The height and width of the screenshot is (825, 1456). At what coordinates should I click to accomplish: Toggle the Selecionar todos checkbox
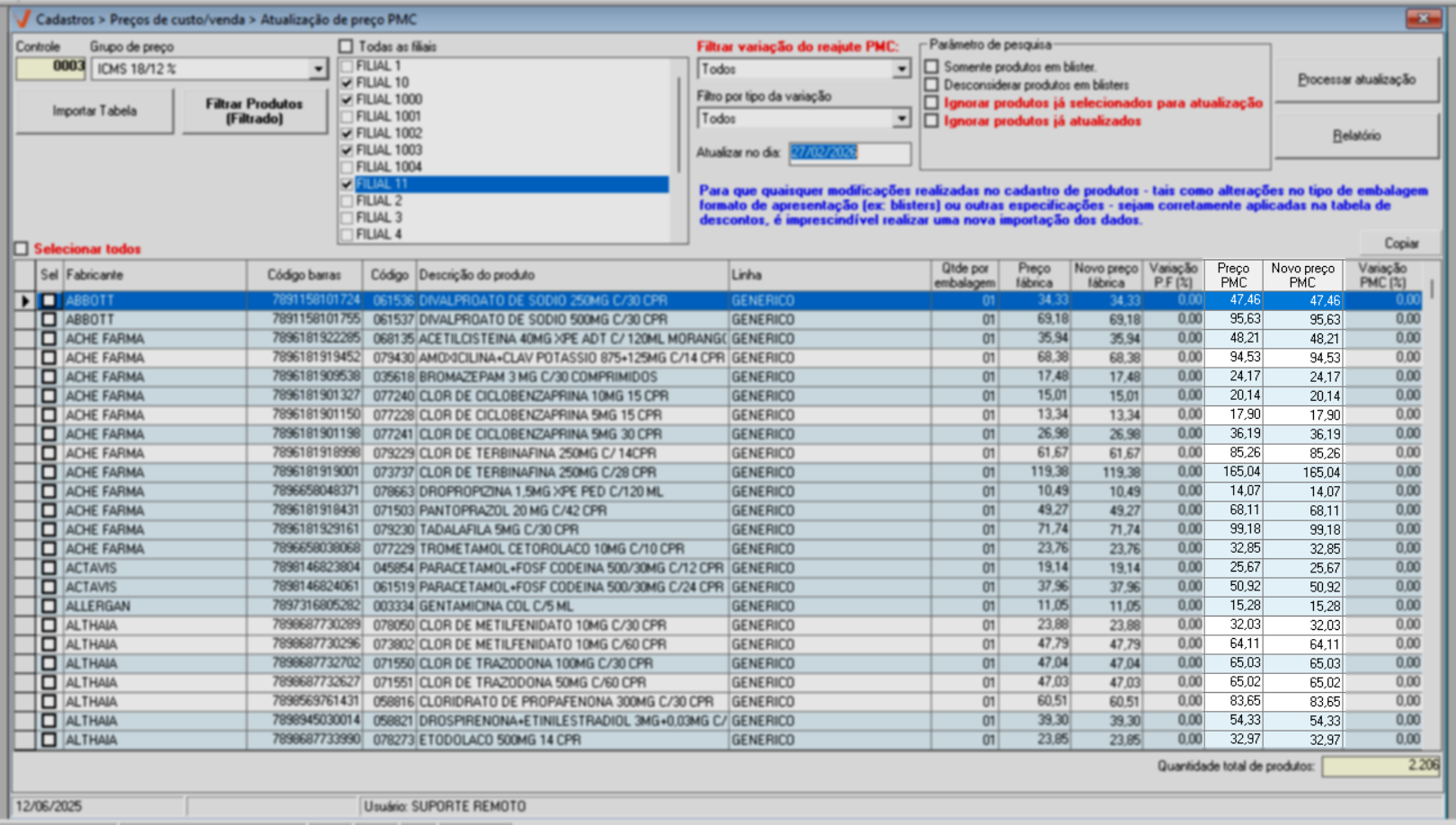[x=22, y=249]
